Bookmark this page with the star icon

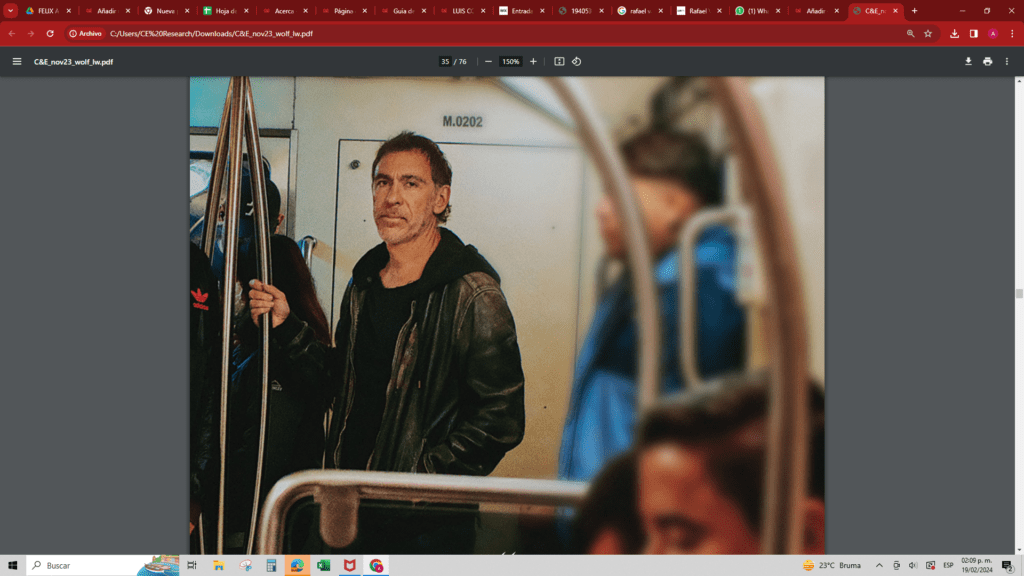point(928,33)
